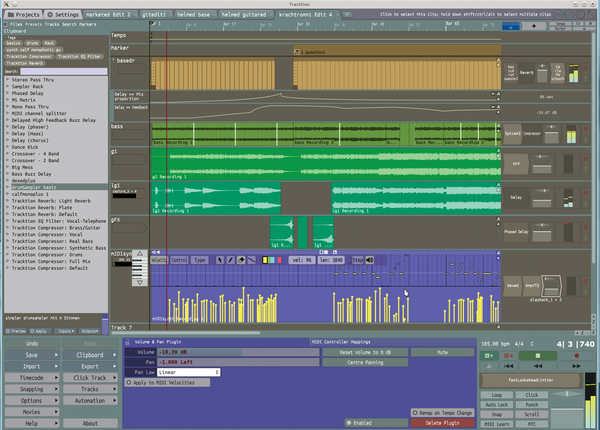Open the Reverb plugin on basedr track
This screenshot has height=430, width=600.
pos(526,73)
